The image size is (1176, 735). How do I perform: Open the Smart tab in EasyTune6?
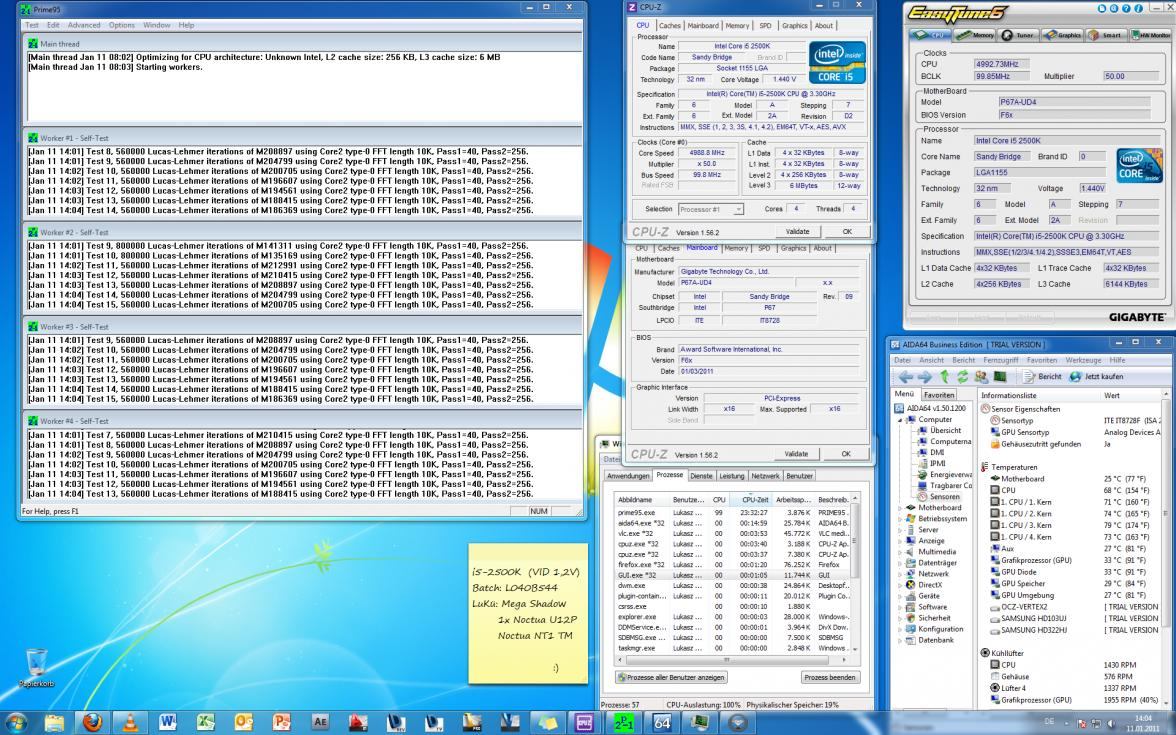click(x=1106, y=35)
